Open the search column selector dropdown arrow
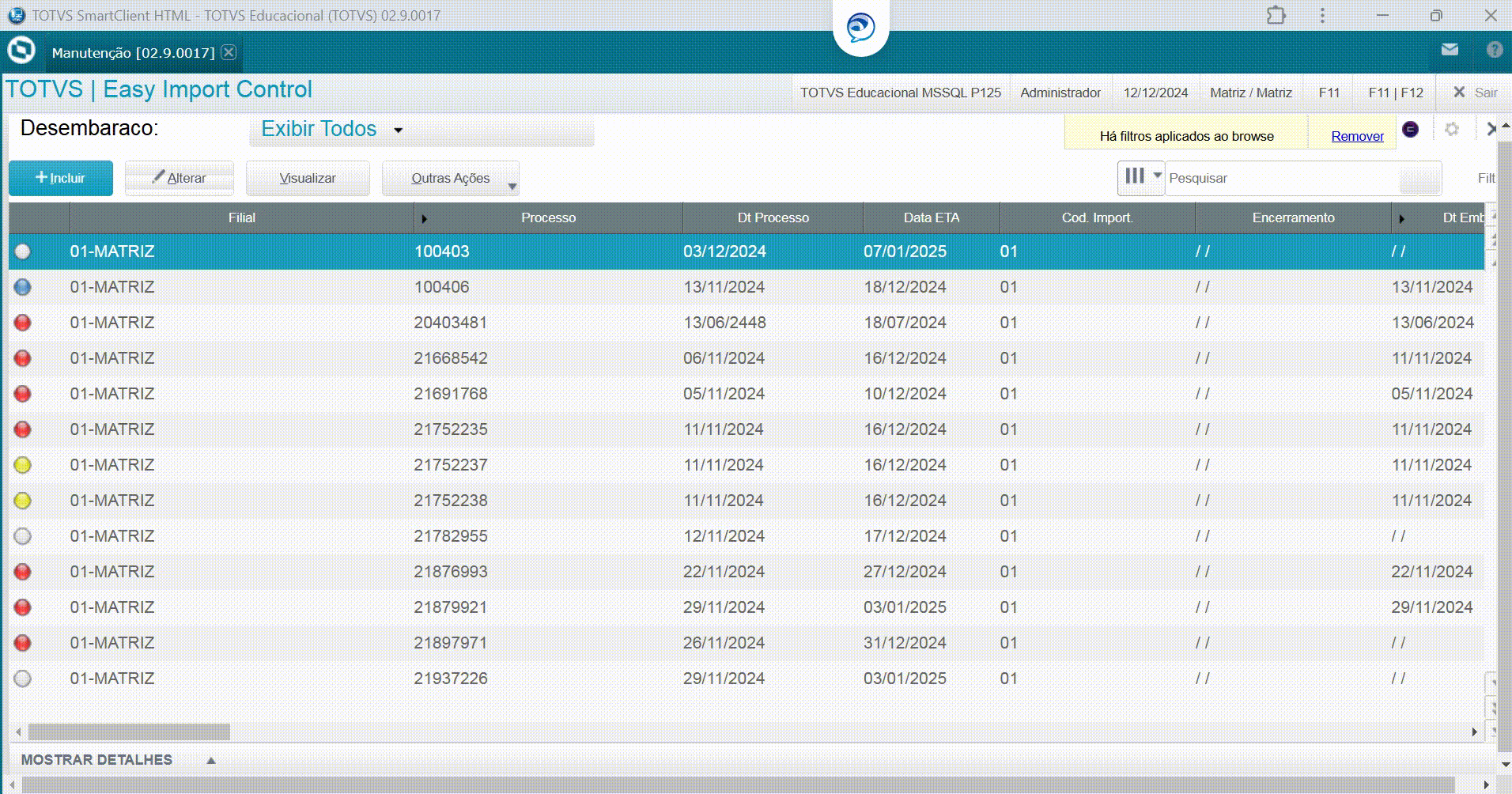Screen dimensions: 1512x794 [1157, 176]
